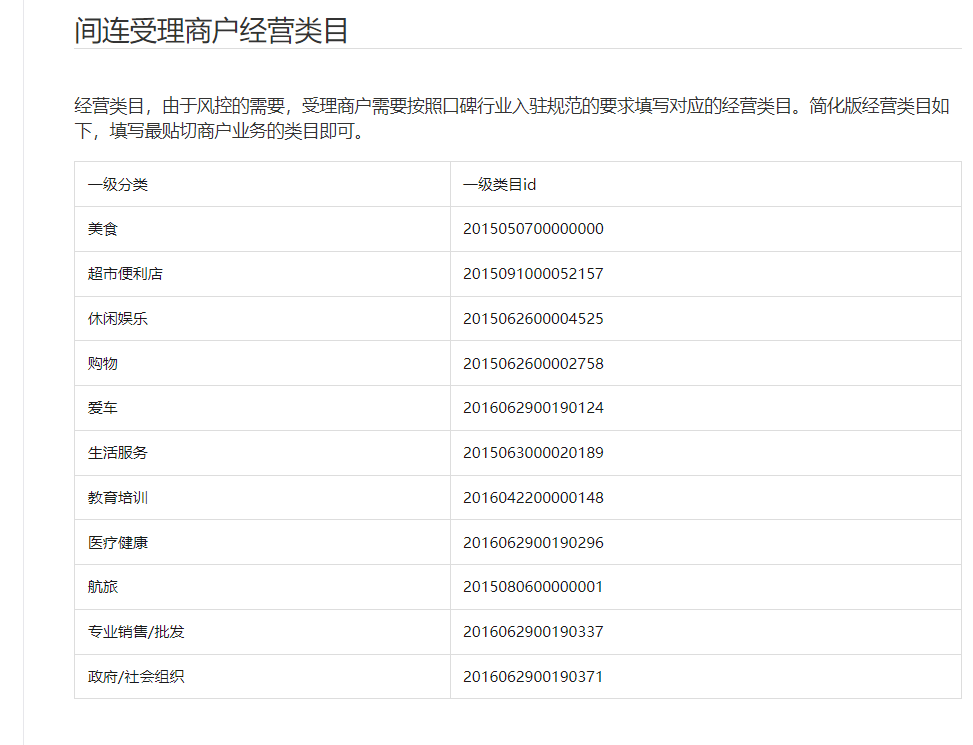Image resolution: width=973 pixels, height=745 pixels.
Task: Click the ID 2015091000052157 cell
Action: [x=533, y=274]
